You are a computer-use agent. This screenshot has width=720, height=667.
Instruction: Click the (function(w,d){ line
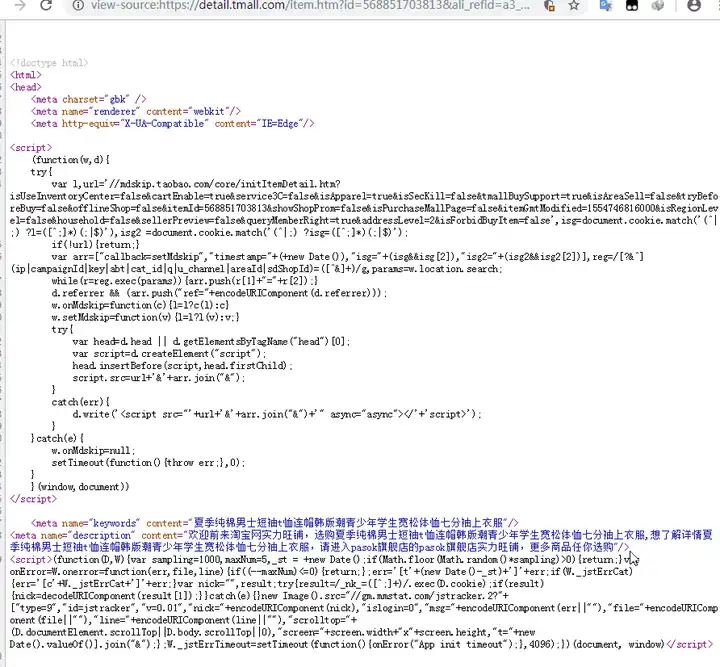71,160
